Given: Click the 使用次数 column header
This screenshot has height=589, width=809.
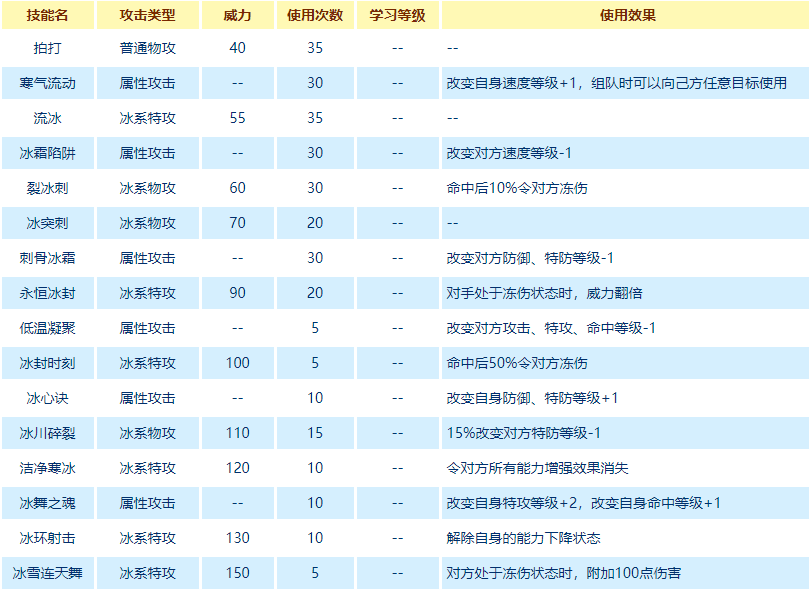Looking at the screenshot, I should pyautogui.click(x=315, y=16).
